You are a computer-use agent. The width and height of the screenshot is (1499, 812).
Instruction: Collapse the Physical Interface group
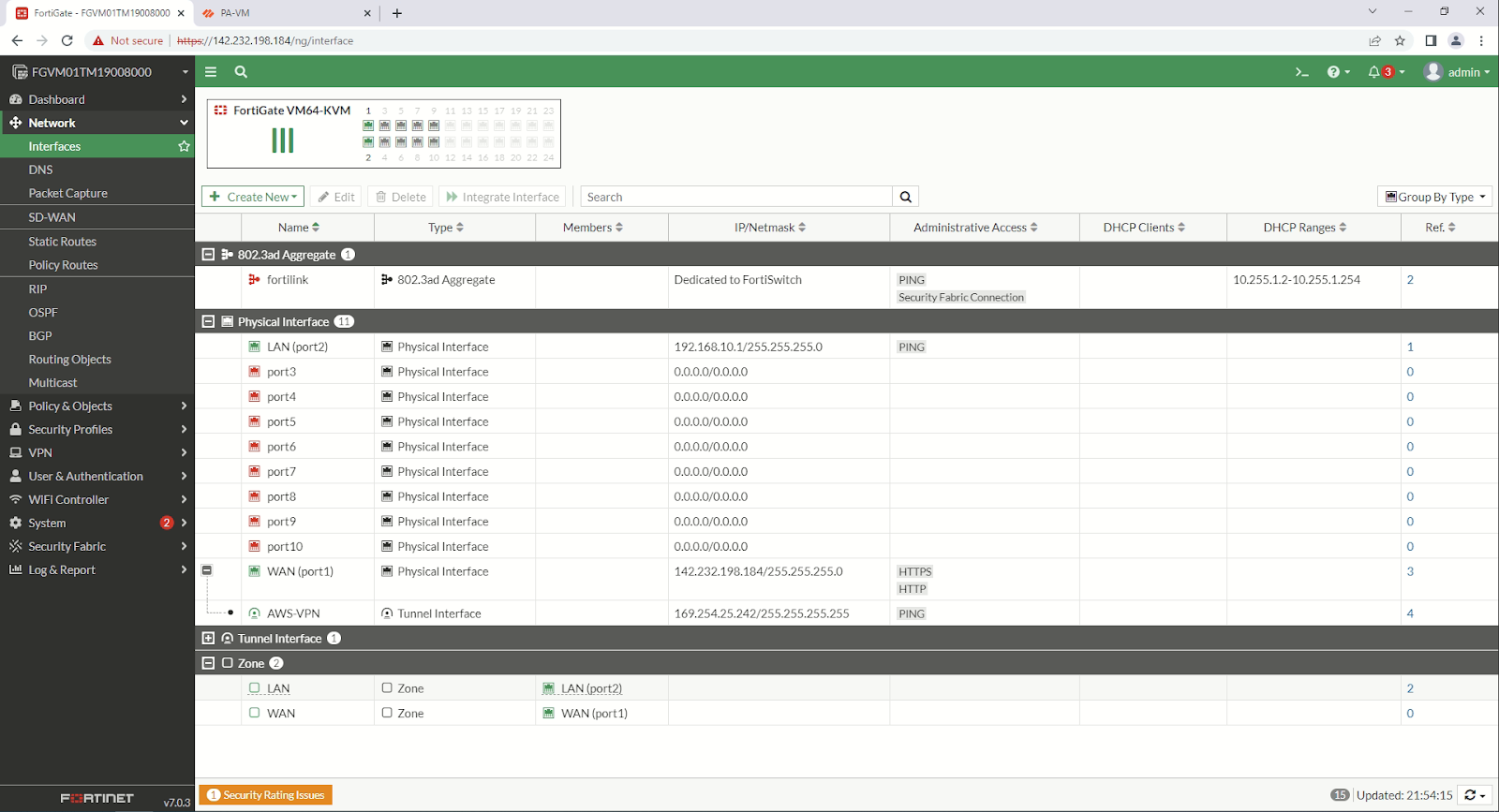pyautogui.click(x=208, y=321)
